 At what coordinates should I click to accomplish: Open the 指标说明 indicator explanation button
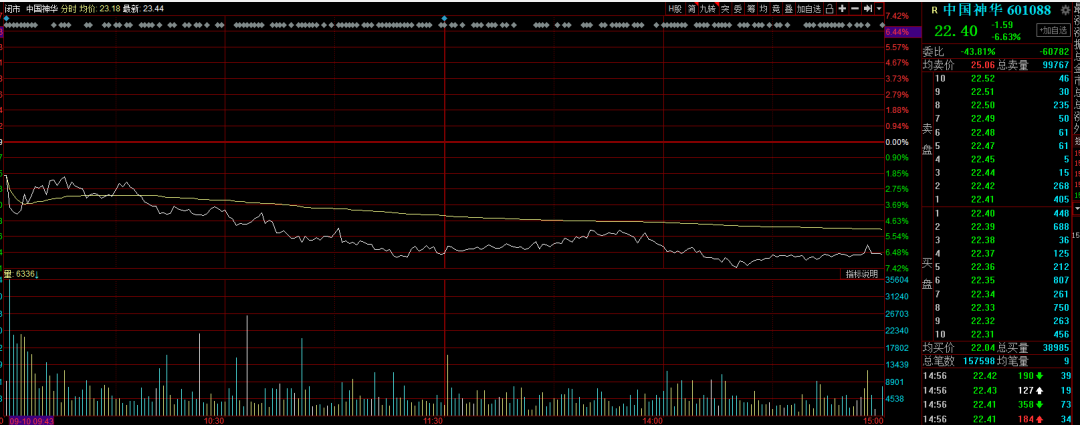tap(862, 274)
